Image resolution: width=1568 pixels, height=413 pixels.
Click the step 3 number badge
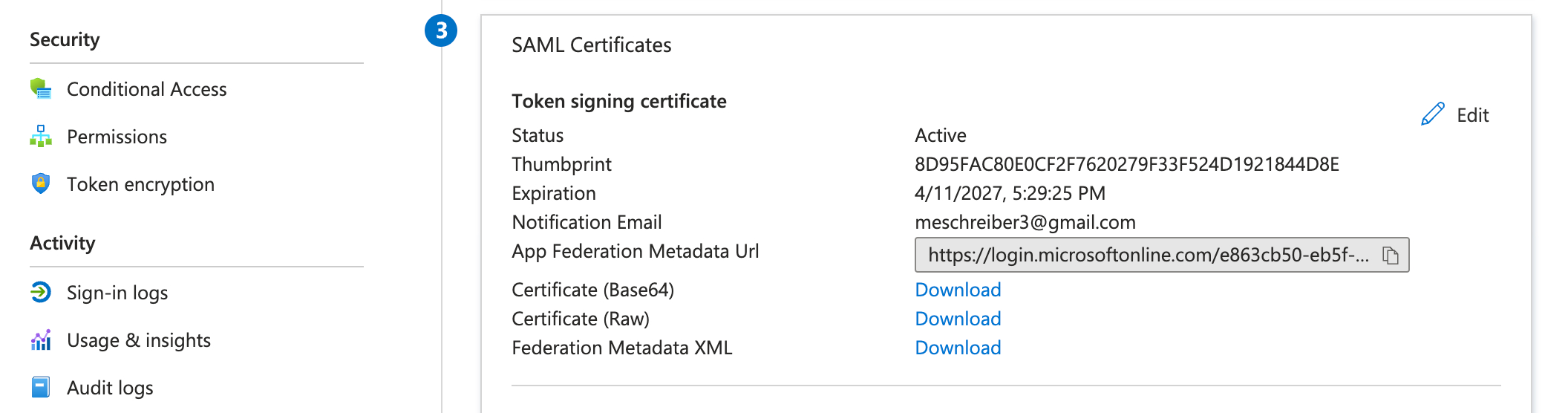point(441,30)
